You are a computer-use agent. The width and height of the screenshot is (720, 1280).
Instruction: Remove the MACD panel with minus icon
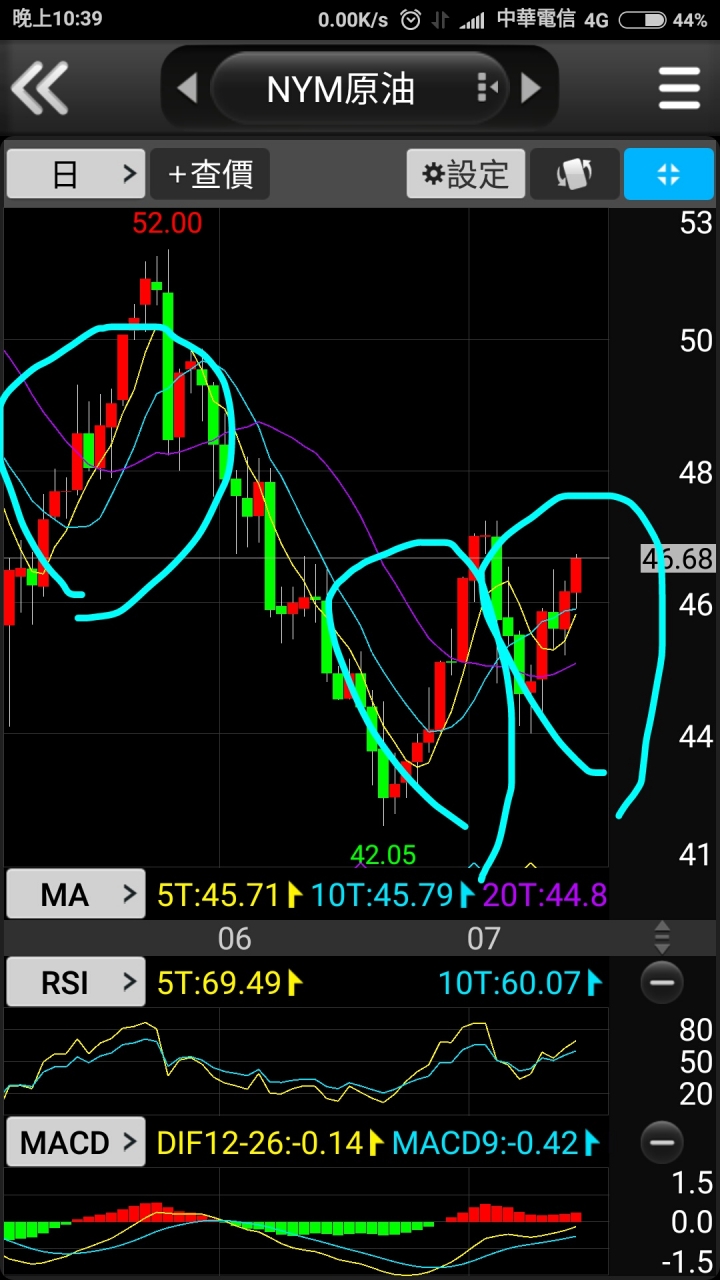(661, 1141)
